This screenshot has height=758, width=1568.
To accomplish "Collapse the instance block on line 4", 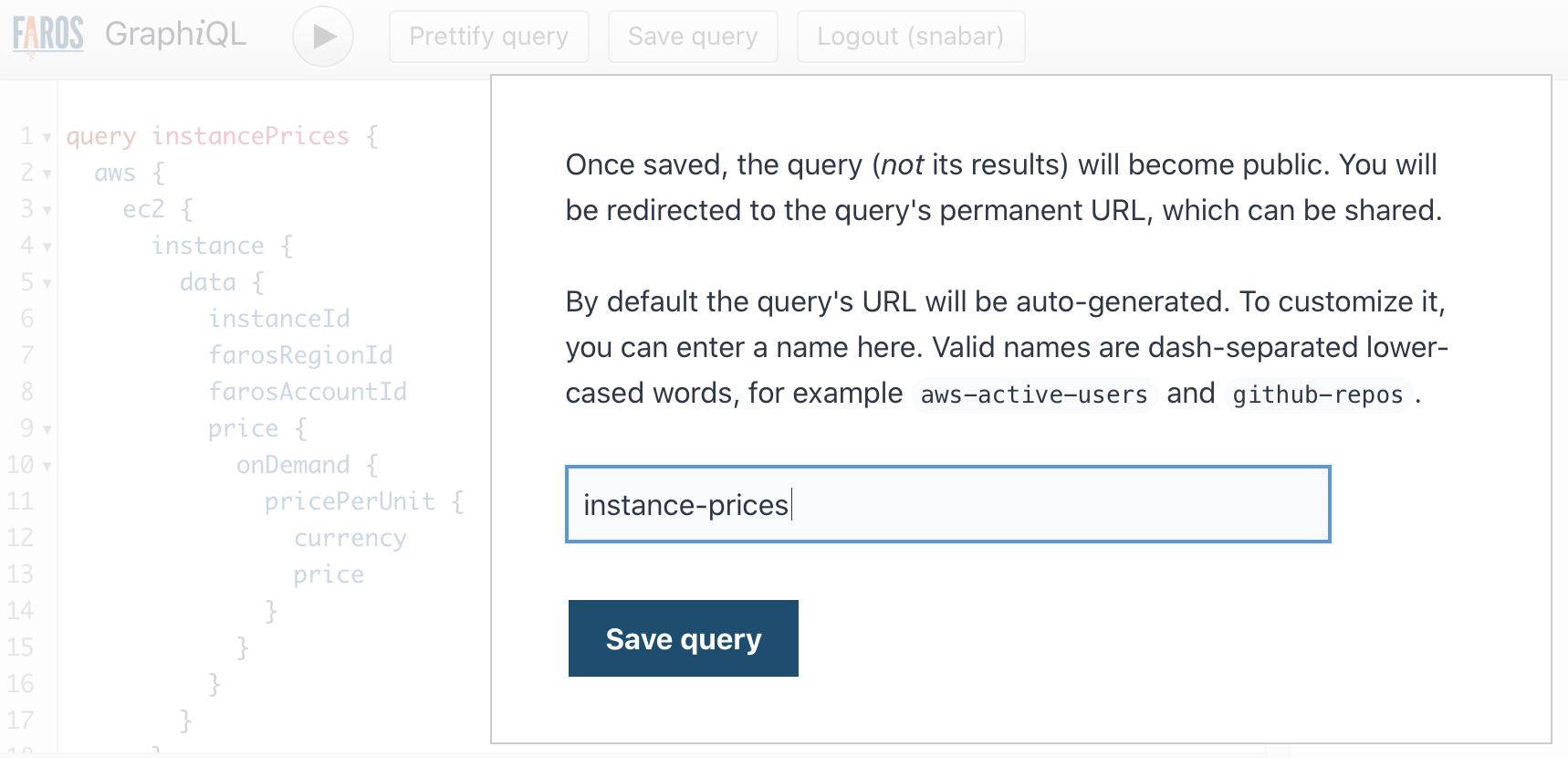I will 47,247.
